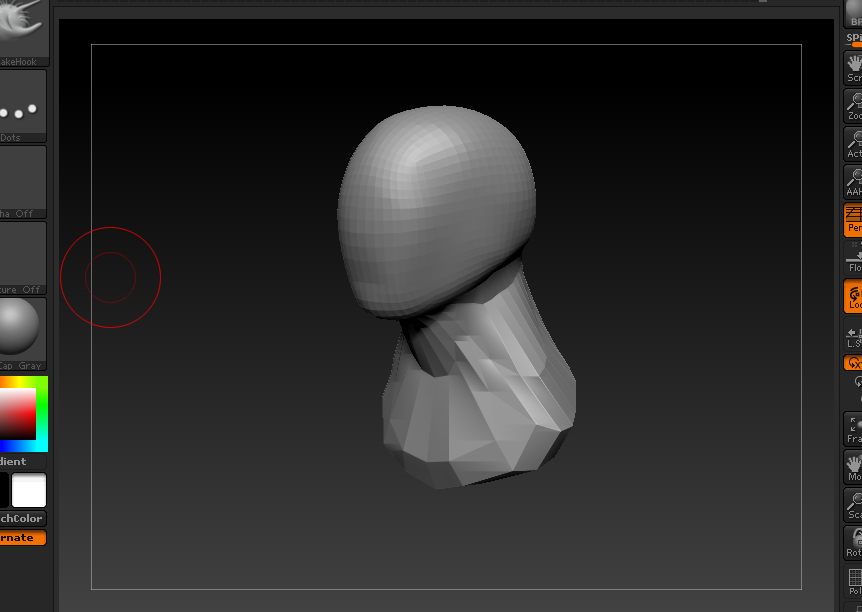
Task: Toggle the Floor grid button
Action: click(x=853, y=257)
